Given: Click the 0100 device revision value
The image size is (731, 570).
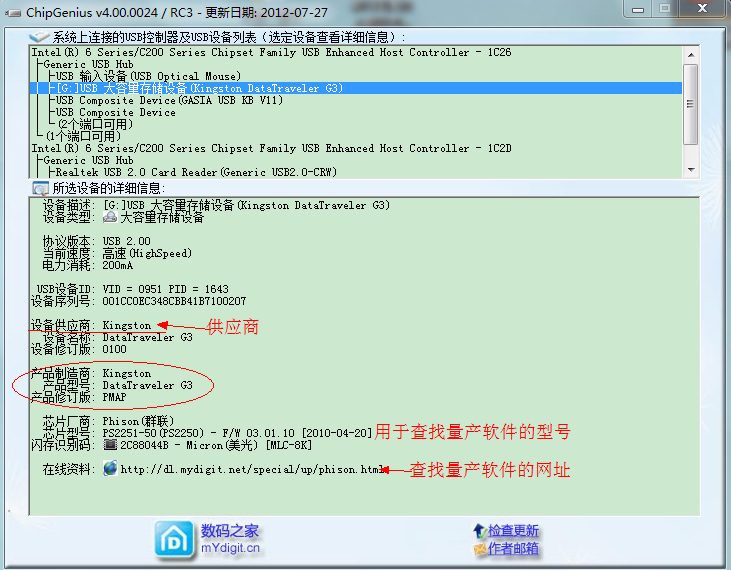Looking at the screenshot, I should click(114, 349).
